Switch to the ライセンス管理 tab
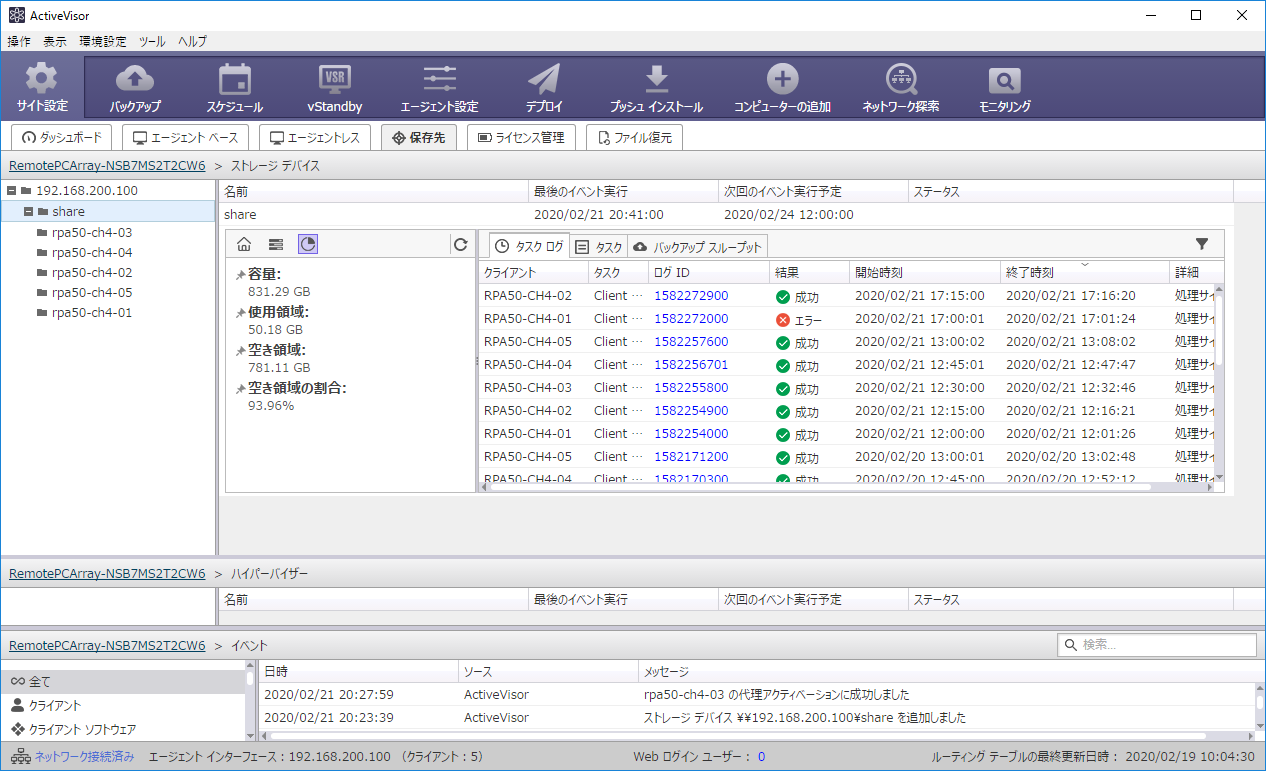 tap(521, 138)
